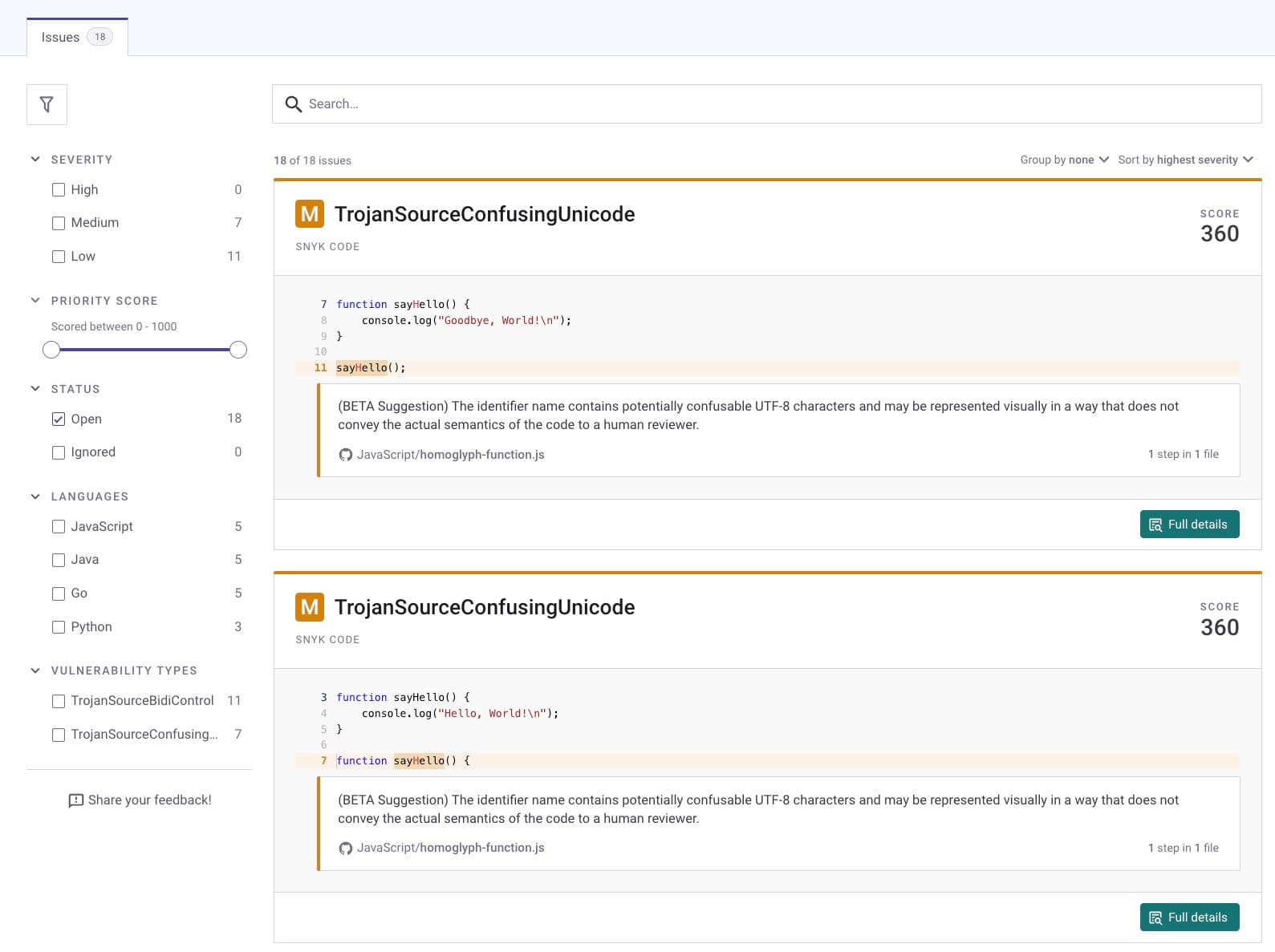Click the 'Scored between 0 - 1000' label
The width and height of the screenshot is (1275, 952).
pos(114,326)
